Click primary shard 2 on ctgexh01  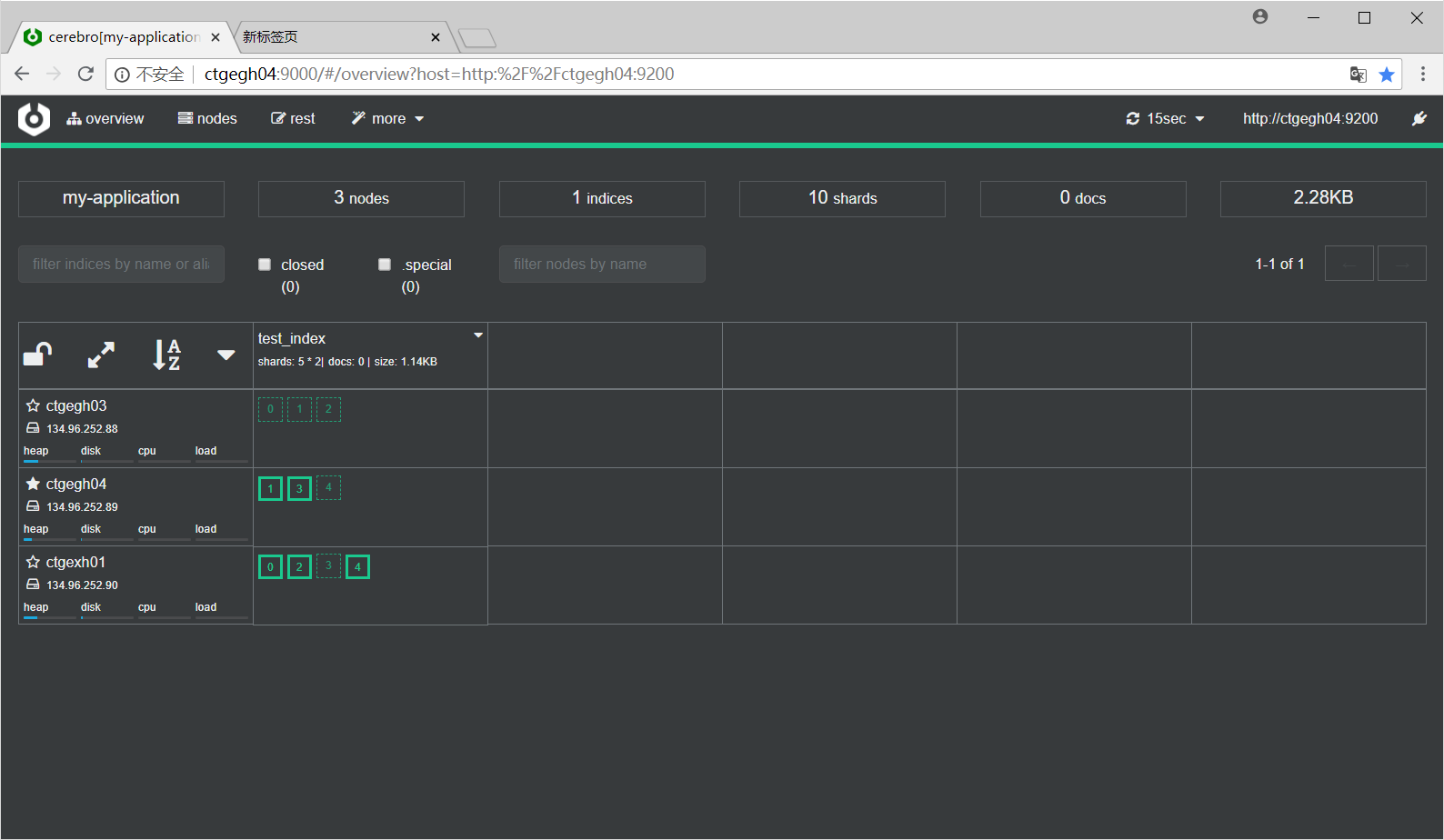pos(299,566)
